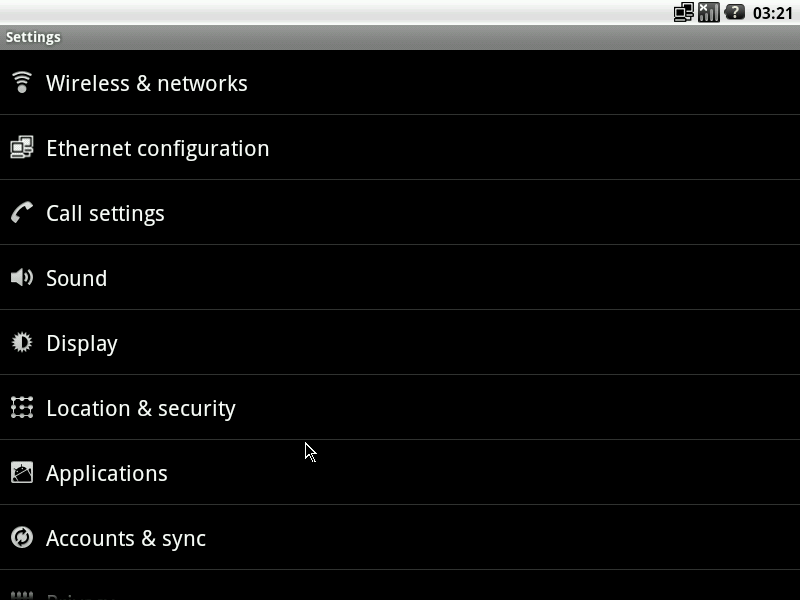Tap the brightness sun icon for Display
This screenshot has height=600, width=800.
point(22,342)
